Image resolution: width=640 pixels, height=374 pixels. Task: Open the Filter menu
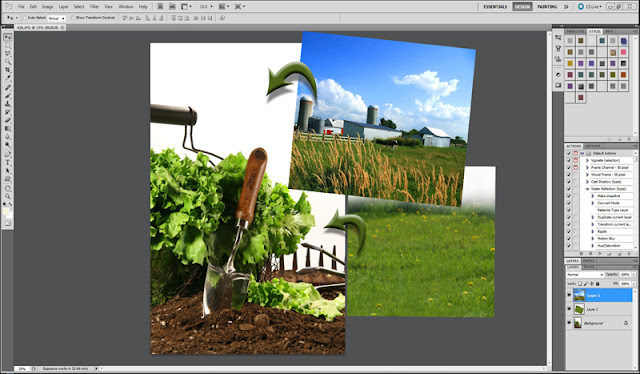point(94,7)
